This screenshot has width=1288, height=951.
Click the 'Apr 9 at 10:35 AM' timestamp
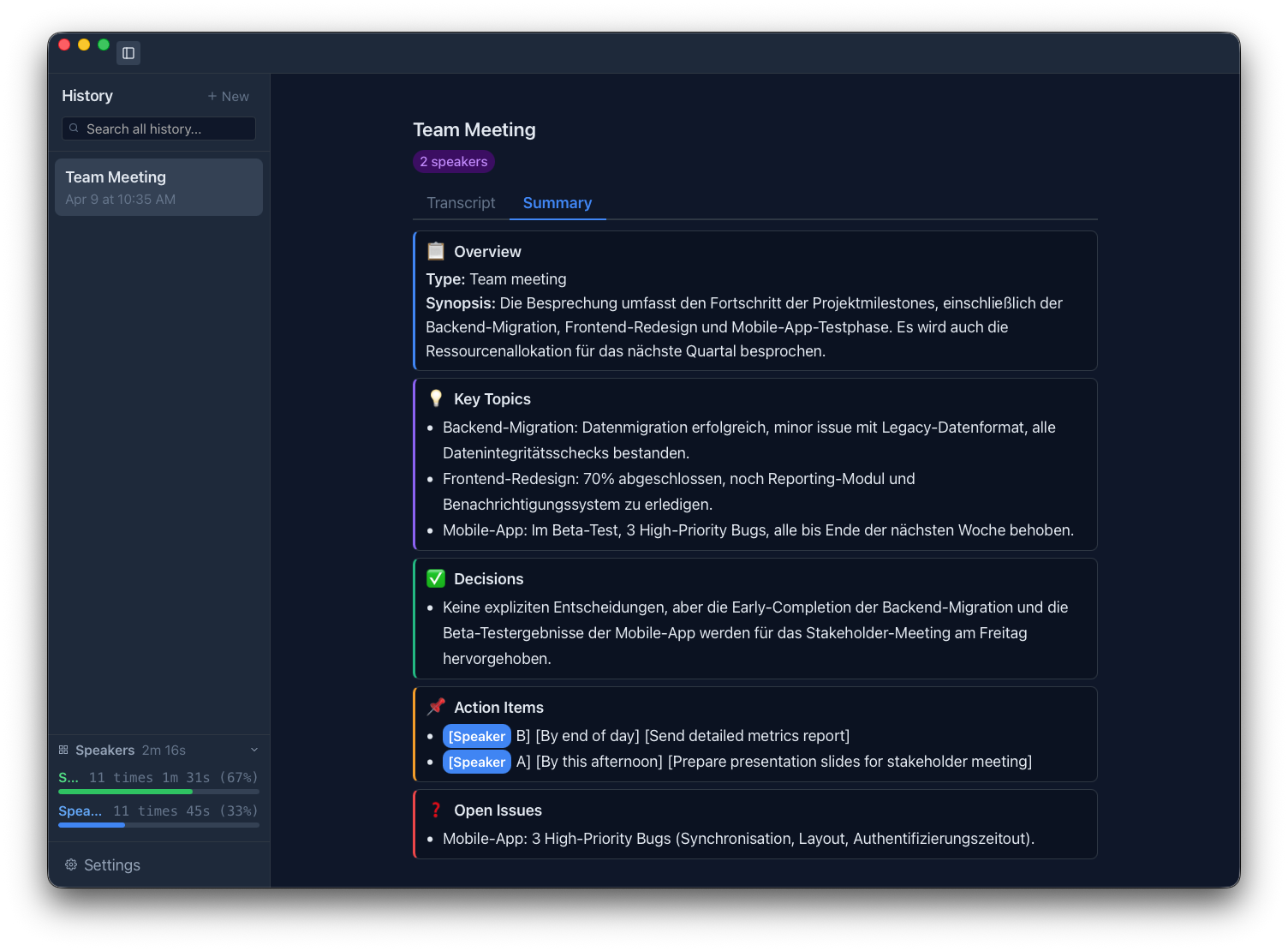121,199
